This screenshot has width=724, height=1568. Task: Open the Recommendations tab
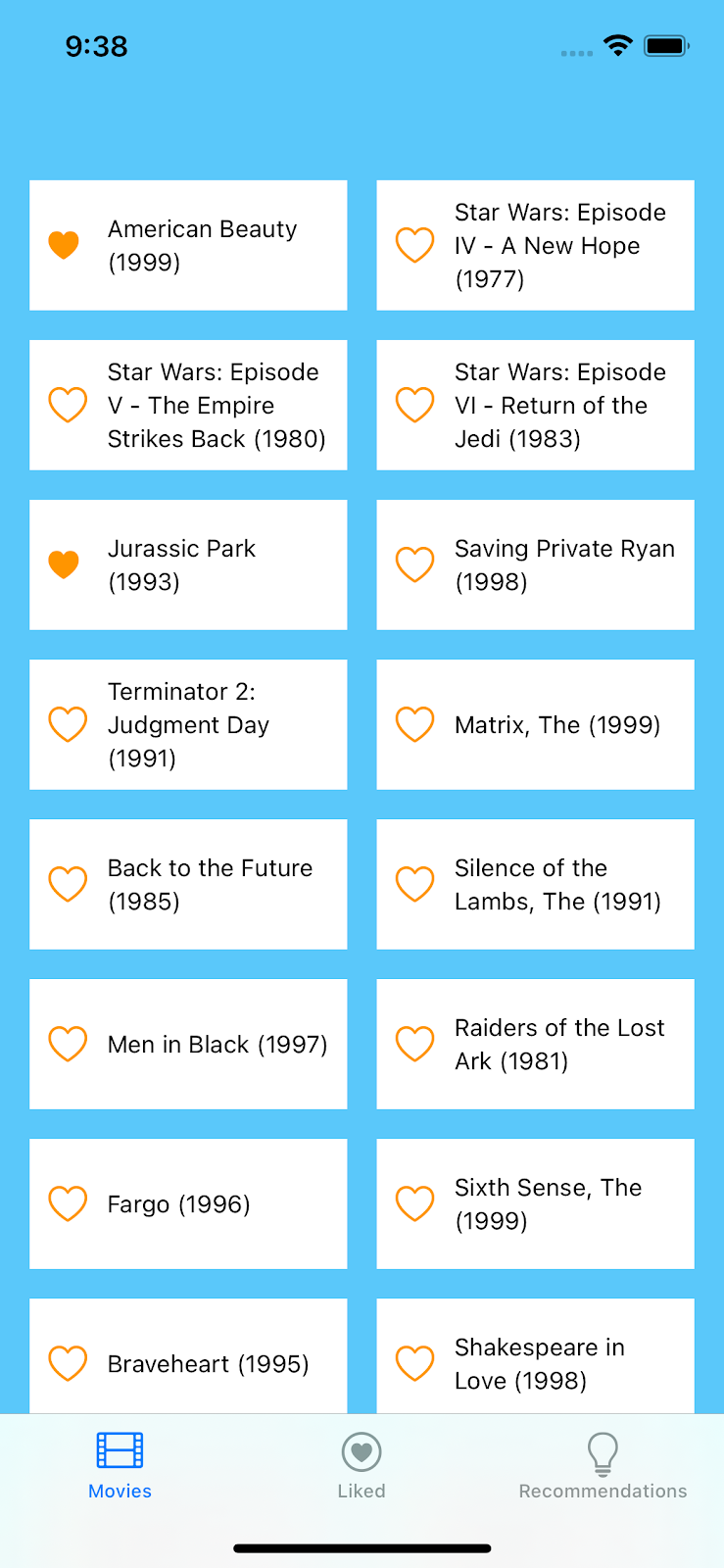tap(603, 1466)
